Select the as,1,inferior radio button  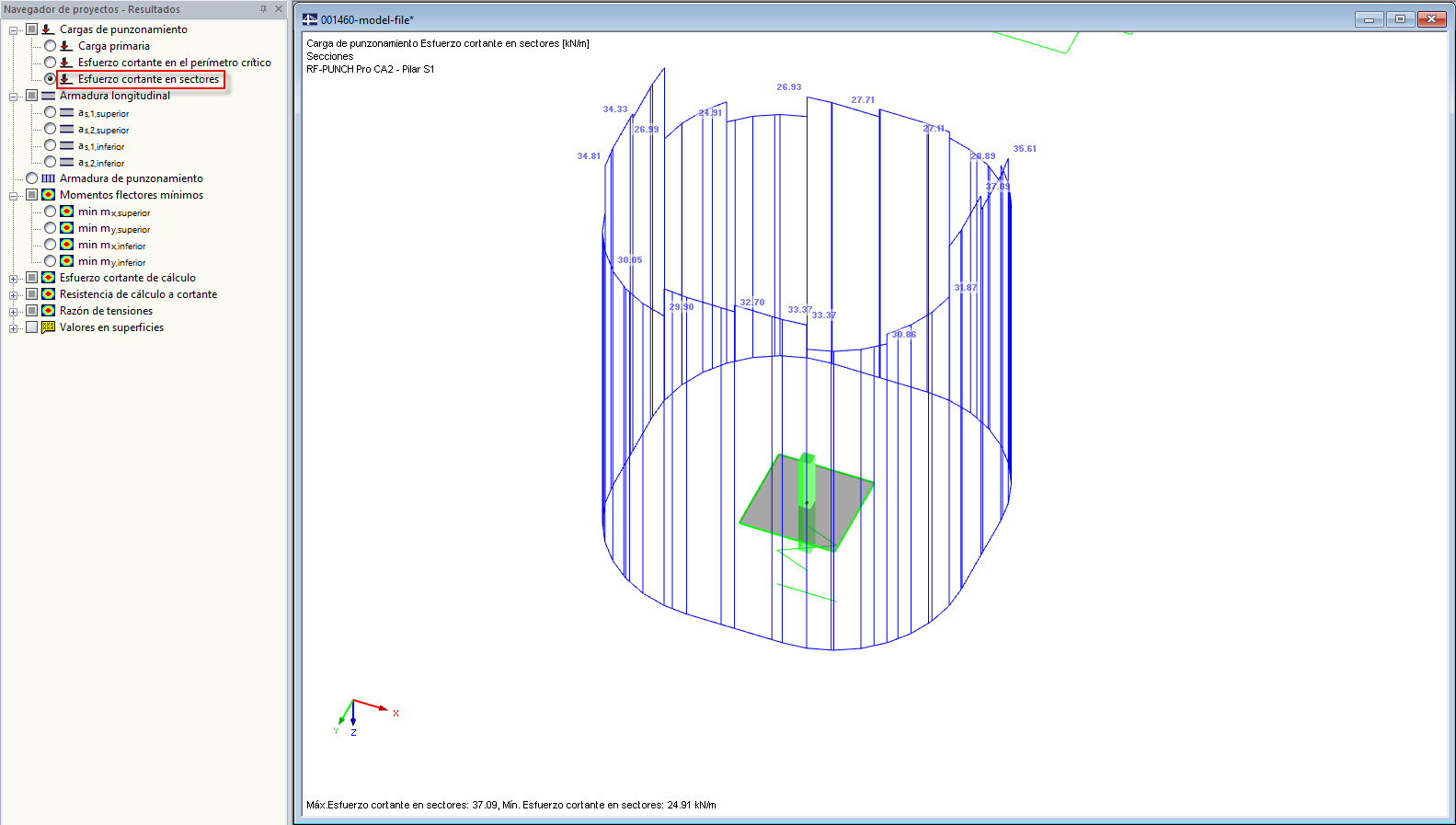click(x=50, y=145)
